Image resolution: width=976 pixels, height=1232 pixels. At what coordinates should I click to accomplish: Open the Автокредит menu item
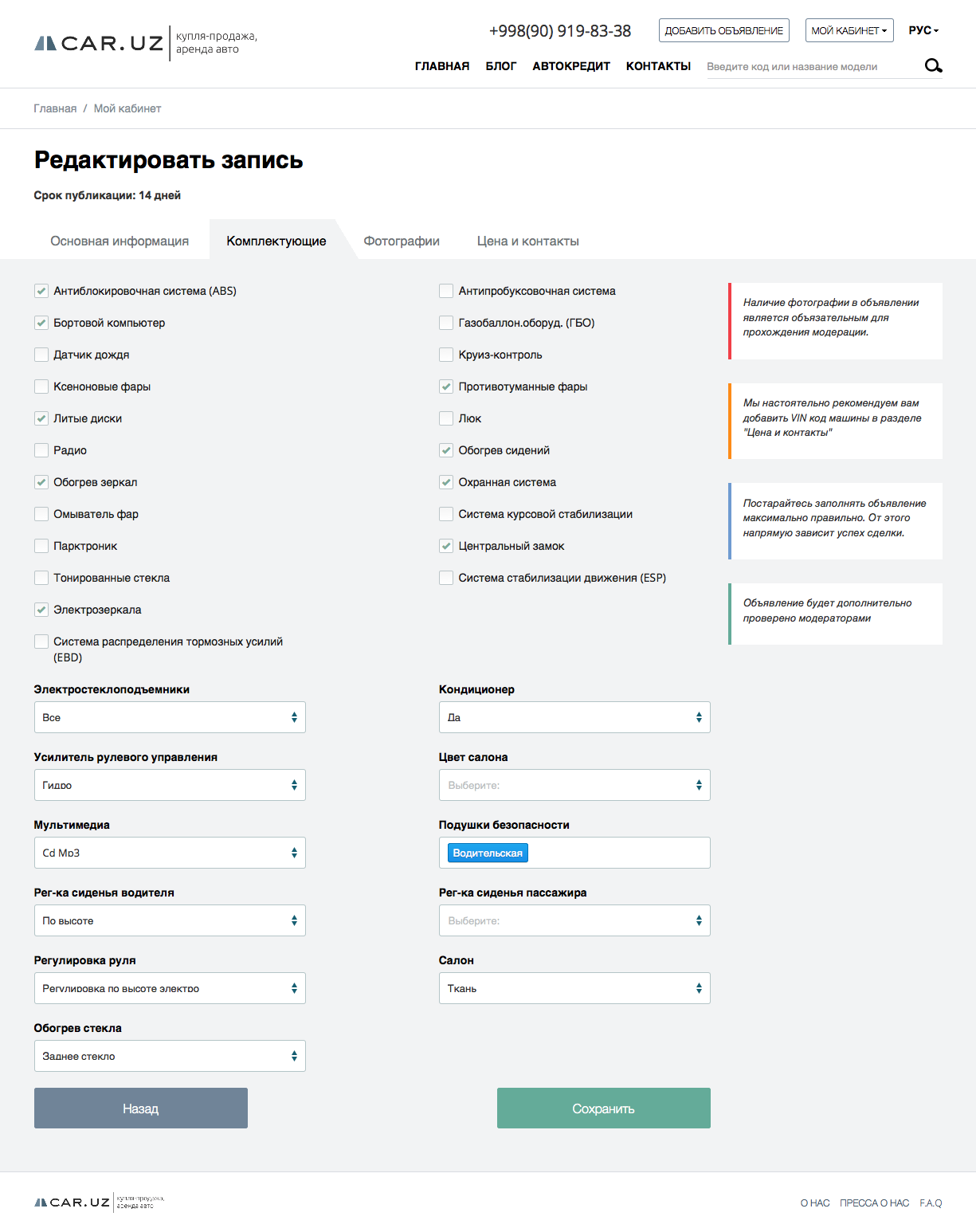(x=571, y=66)
